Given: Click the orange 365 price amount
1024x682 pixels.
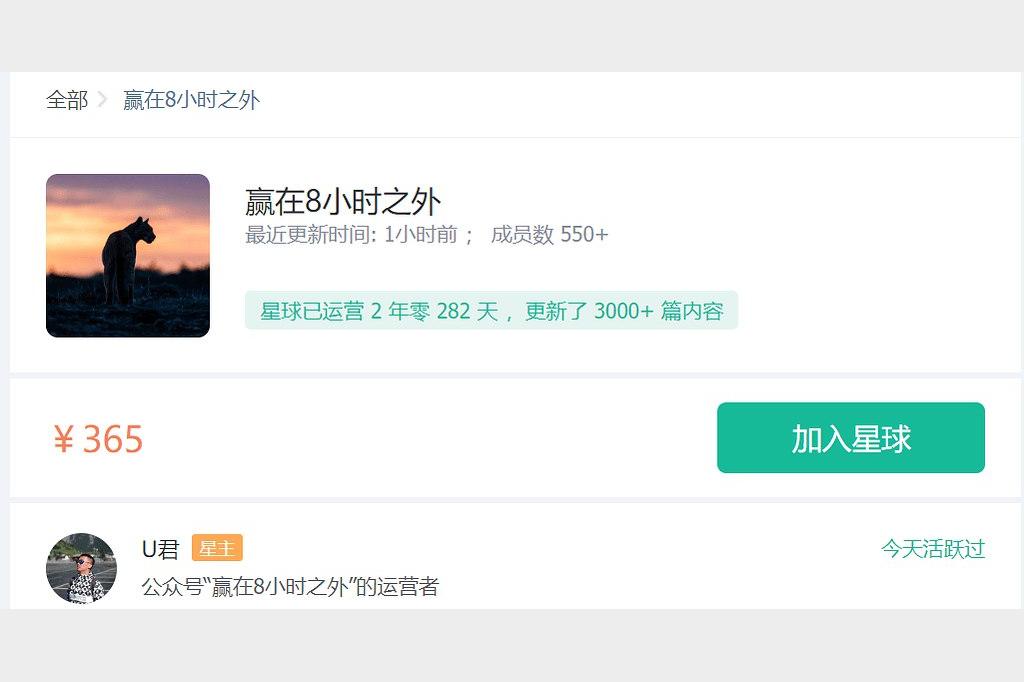Looking at the screenshot, I should (112, 439).
